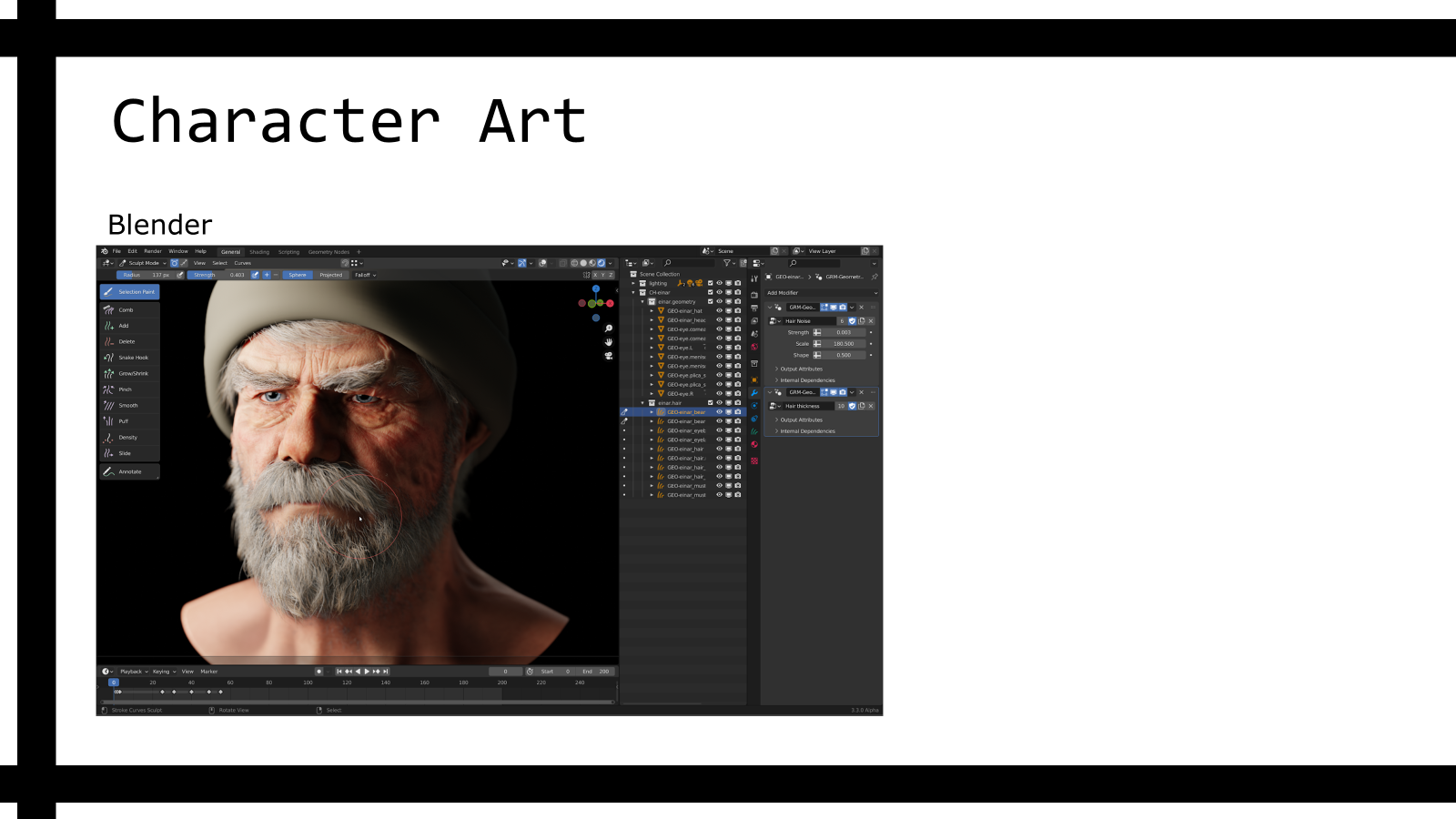Select the Slide tool
Image resolution: width=1456 pixels, height=819 pixels.
129,453
